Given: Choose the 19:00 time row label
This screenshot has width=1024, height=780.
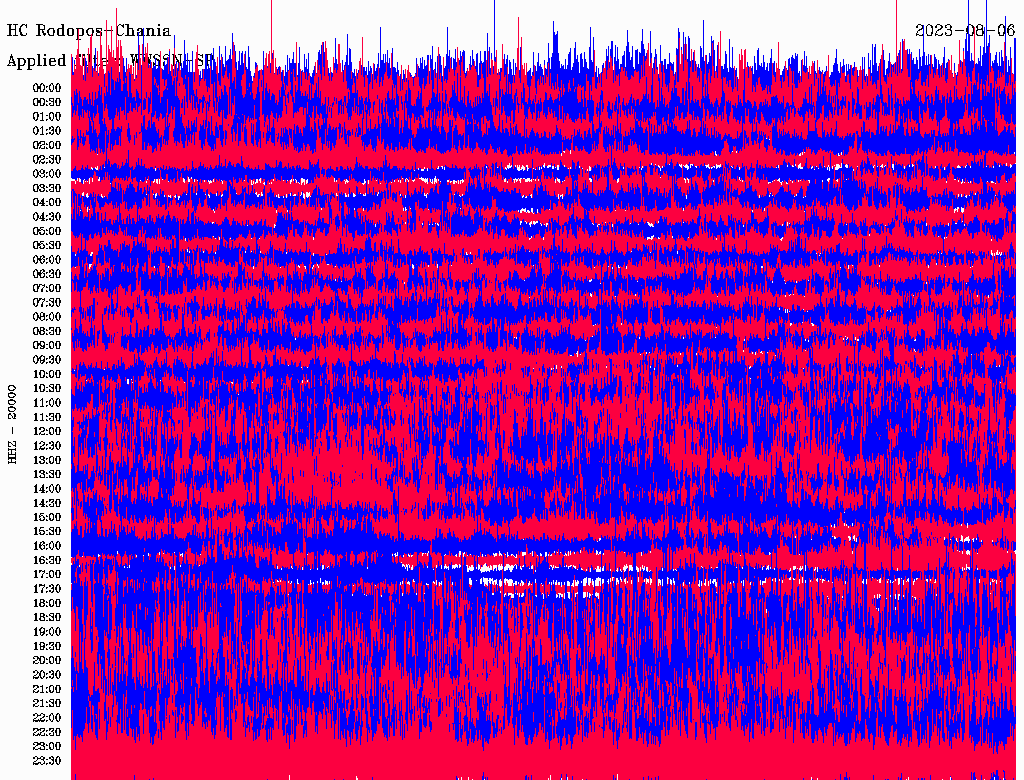Looking at the screenshot, I should [x=47, y=632].
